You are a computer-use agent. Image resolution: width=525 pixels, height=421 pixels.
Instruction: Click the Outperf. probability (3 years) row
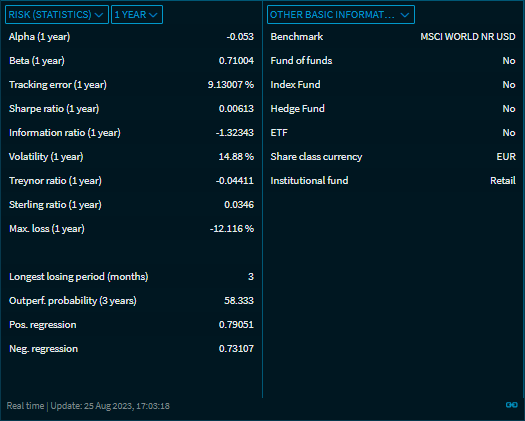(131, 301)
